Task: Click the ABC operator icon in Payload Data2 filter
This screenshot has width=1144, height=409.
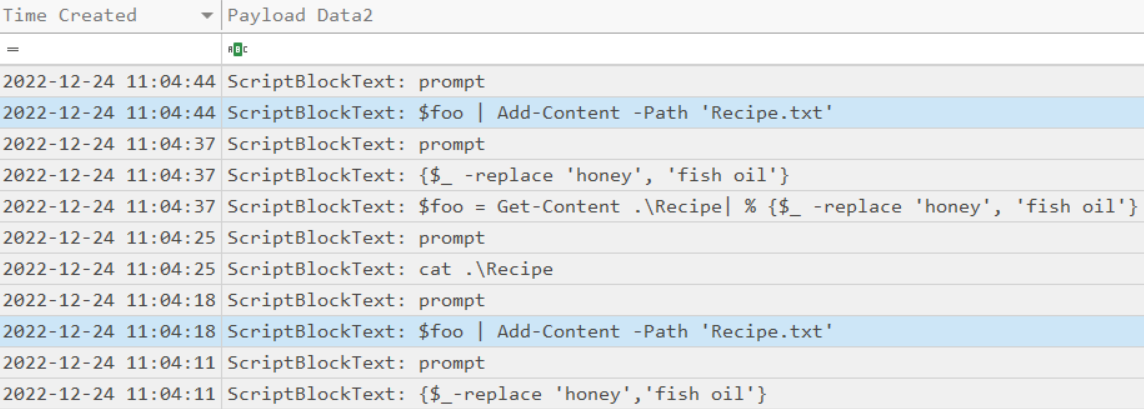Action: point(238,49)
